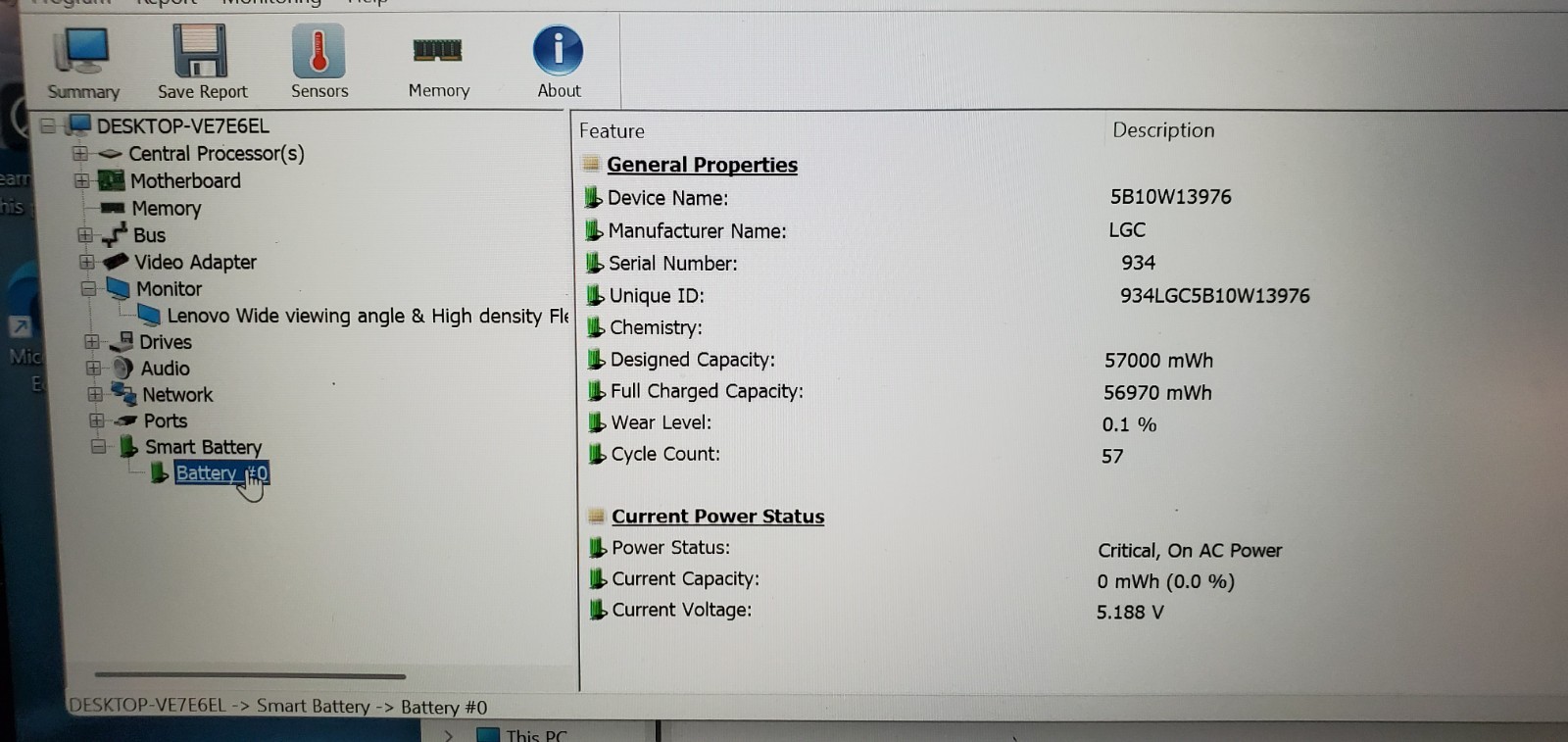Collapse the Smart Battery node
1568x742 pixels.
tap(99, 447)
